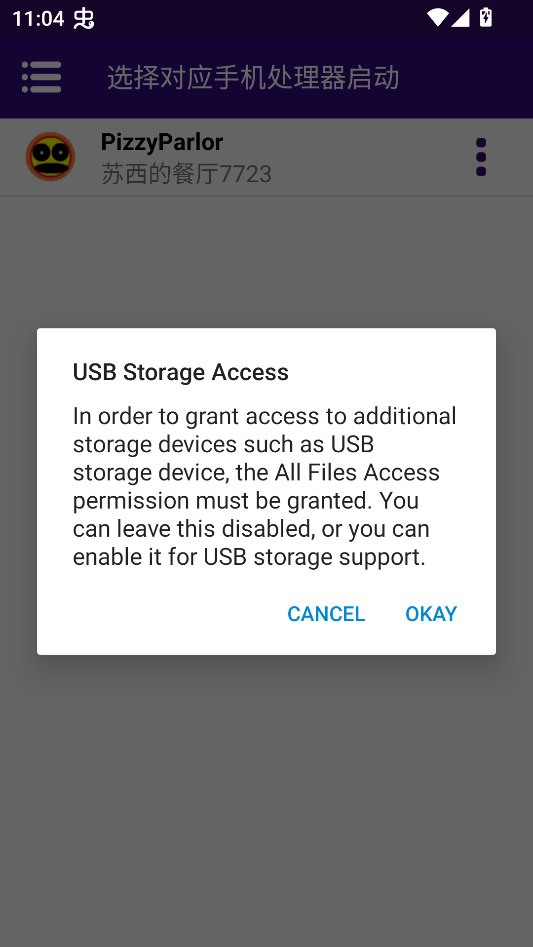Image resolution: width=533 pixels, height=947 pixels.
Task: Tap the 11:04 clock in status bar
Action: 37,18
